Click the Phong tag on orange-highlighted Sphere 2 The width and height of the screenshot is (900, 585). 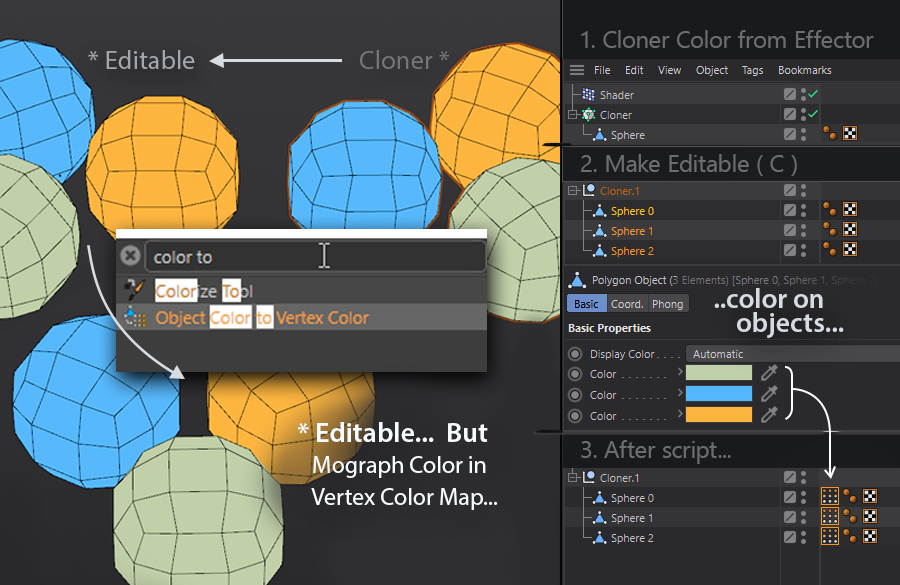pos(829,250)
